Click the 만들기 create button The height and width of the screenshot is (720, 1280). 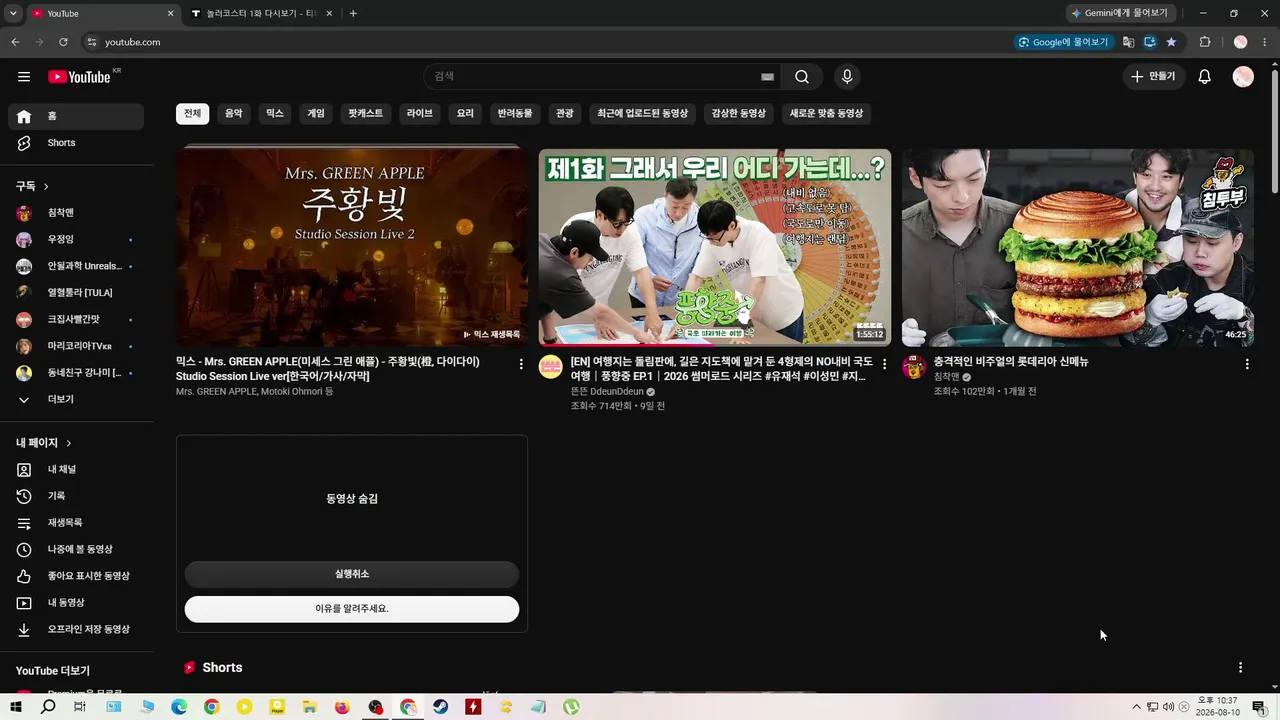pyautogui.click(x=1154, y=77)
